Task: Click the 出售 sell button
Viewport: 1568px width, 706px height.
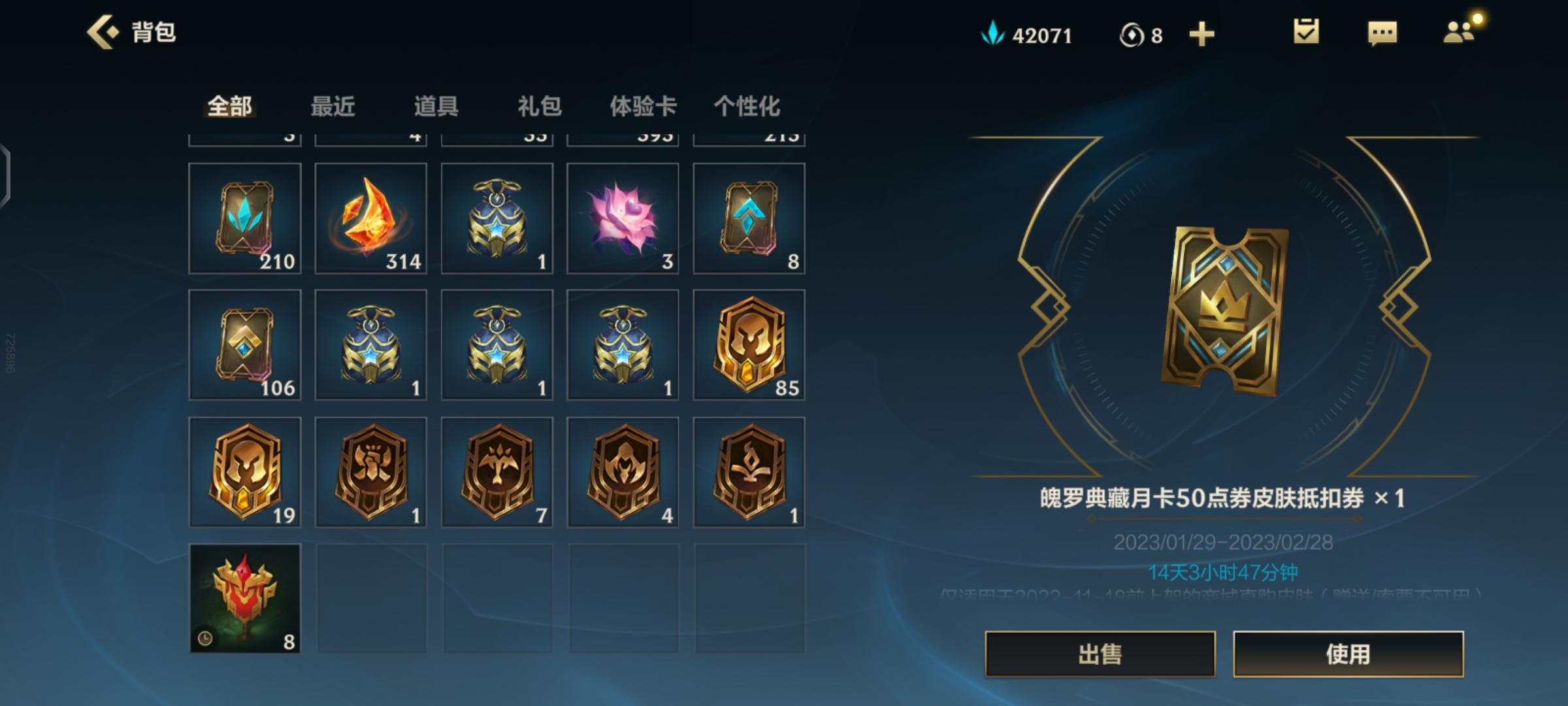Action: click(1100, 654)
